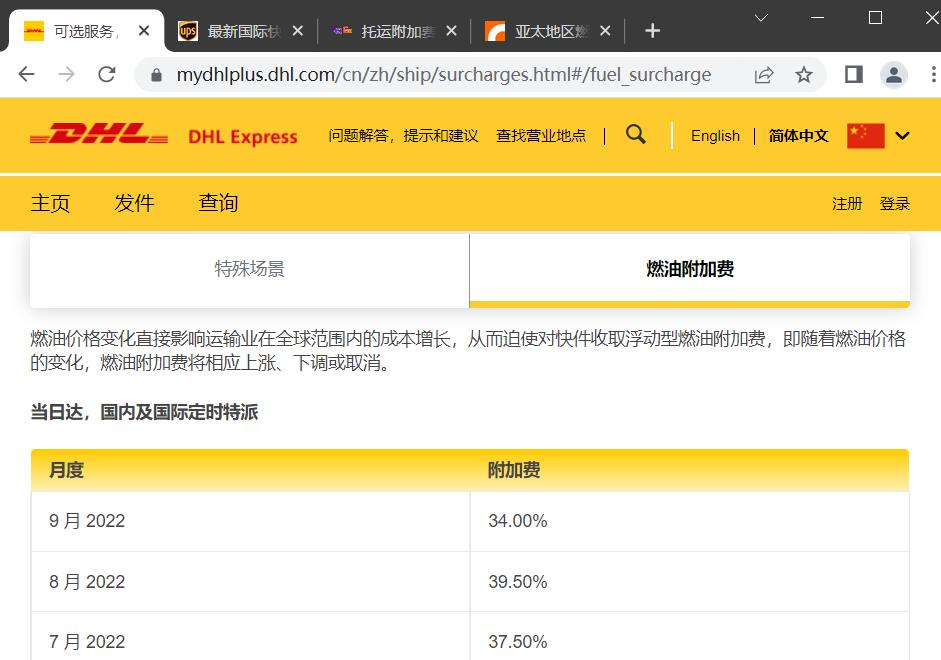Image resolution: width=941 pixels, height=660 pixels.
Task: Switch to the UPS 最新国际快 tab
Action: pyautogui.click(x=240, y=31)
